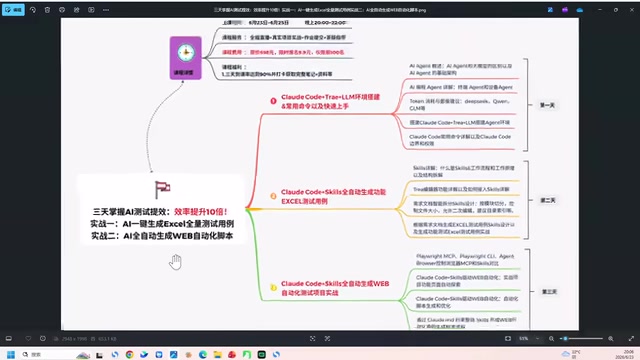Click the zoom percentage value field
The width and height of the screenshot is (640, 360).
[524, 338]
